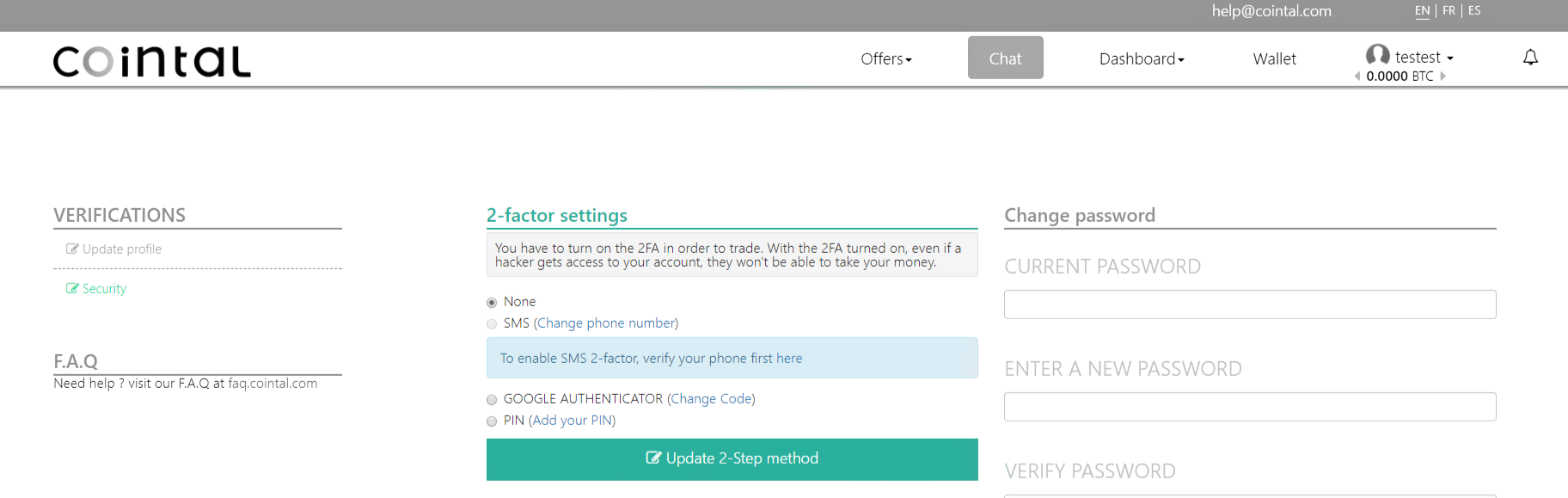Click the edit icon beside Security
The height and width of the screenshot is (498, 1568).
[x=72, y=288]
